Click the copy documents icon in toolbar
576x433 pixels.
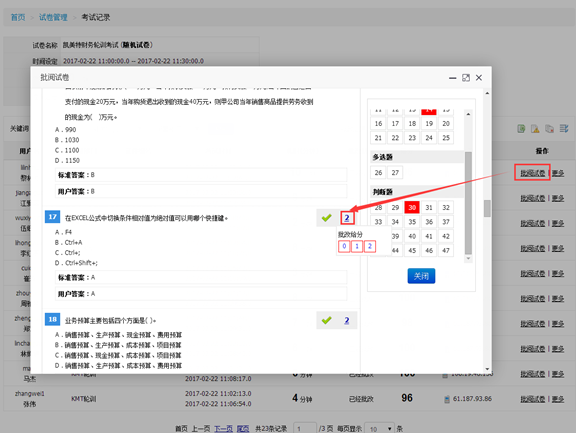550,129
